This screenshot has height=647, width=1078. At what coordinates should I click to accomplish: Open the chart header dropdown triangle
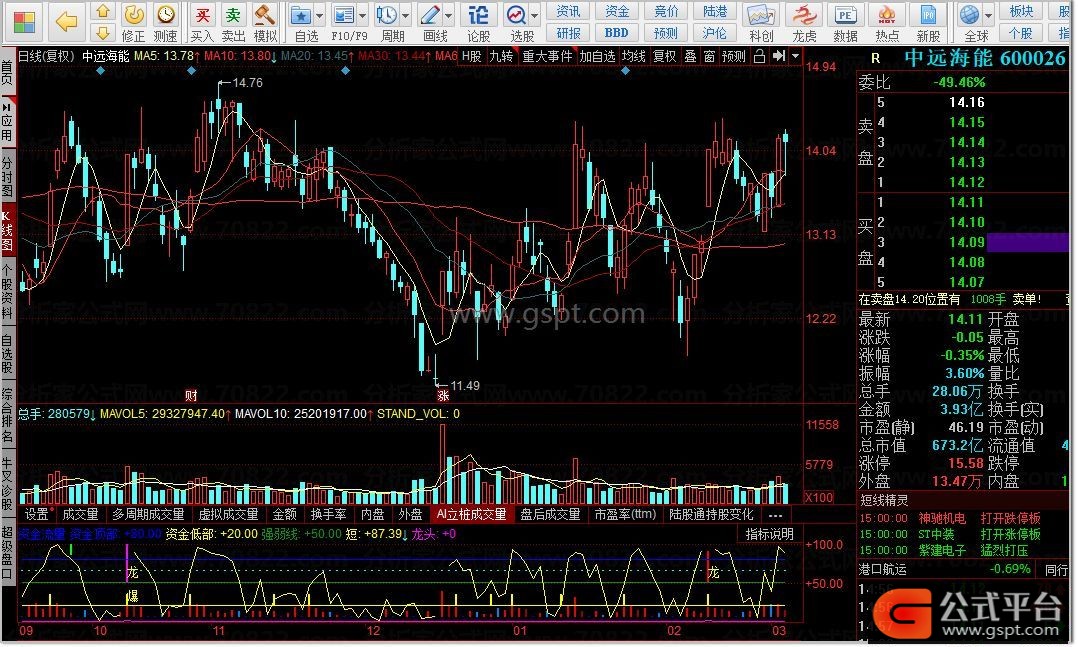795,56
